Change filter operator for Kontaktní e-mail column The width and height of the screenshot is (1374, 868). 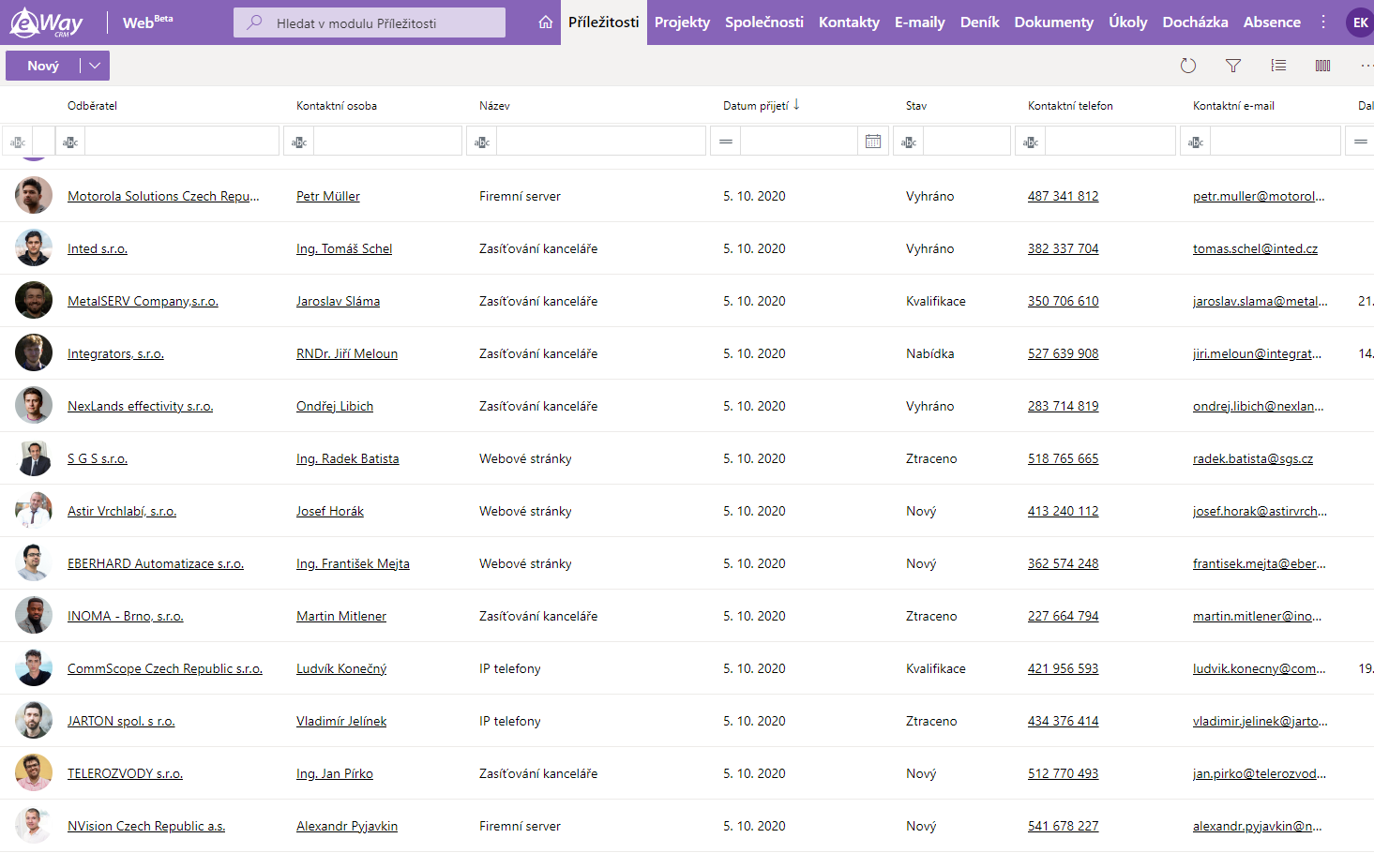tap(1196, 142)
